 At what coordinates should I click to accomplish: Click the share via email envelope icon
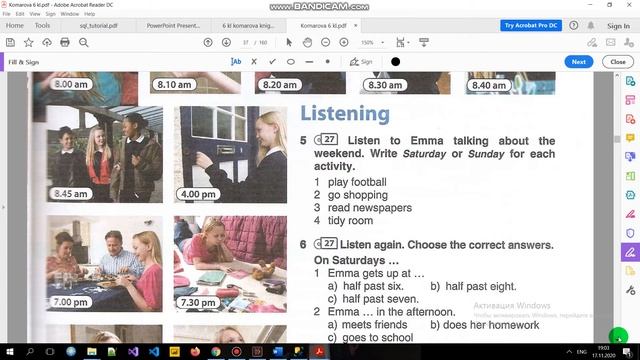coord(611,42)
